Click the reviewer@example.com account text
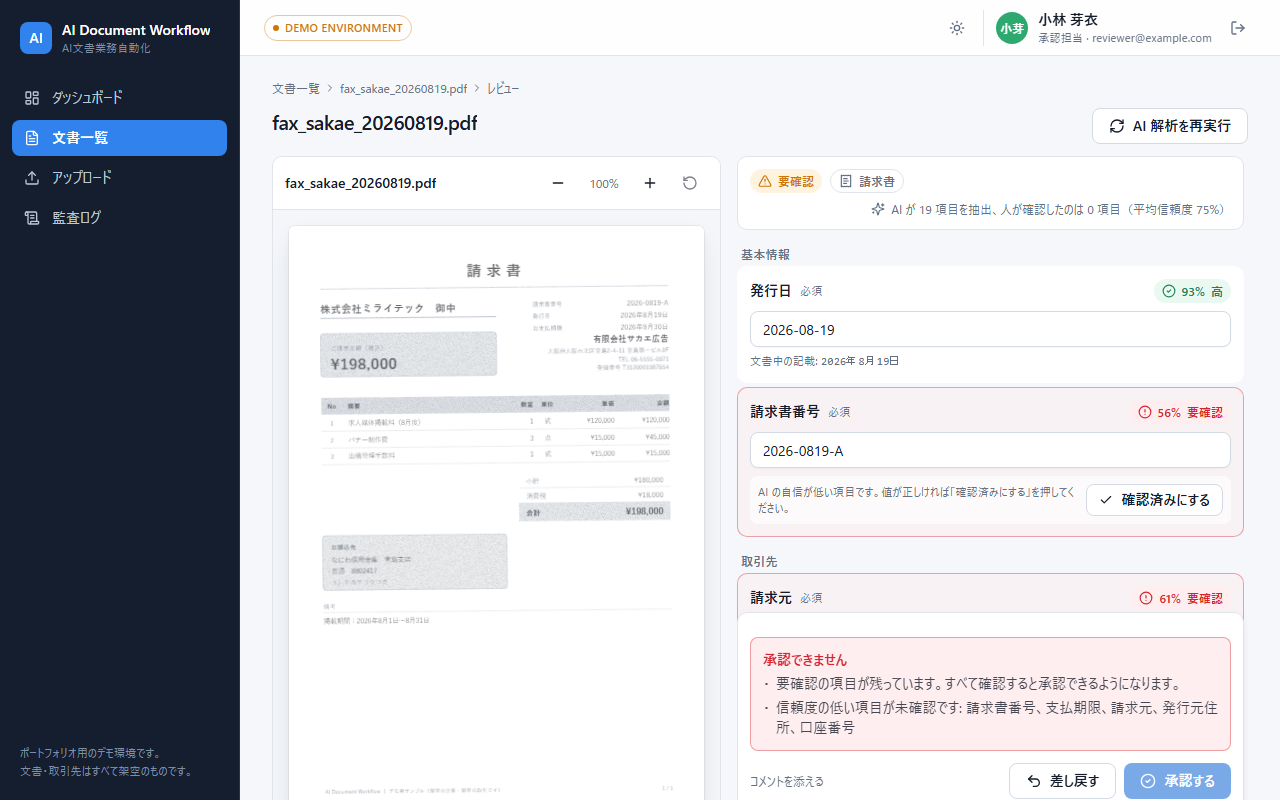The image size is (1280, 800). 1152,38
